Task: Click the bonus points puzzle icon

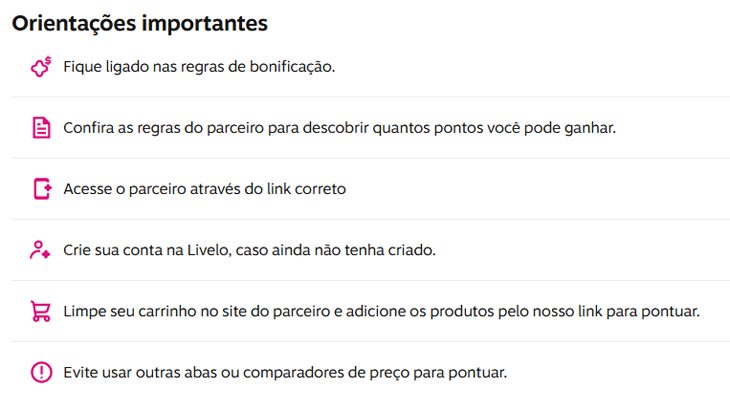Action: pyautogui.click(x=41, y=67)
